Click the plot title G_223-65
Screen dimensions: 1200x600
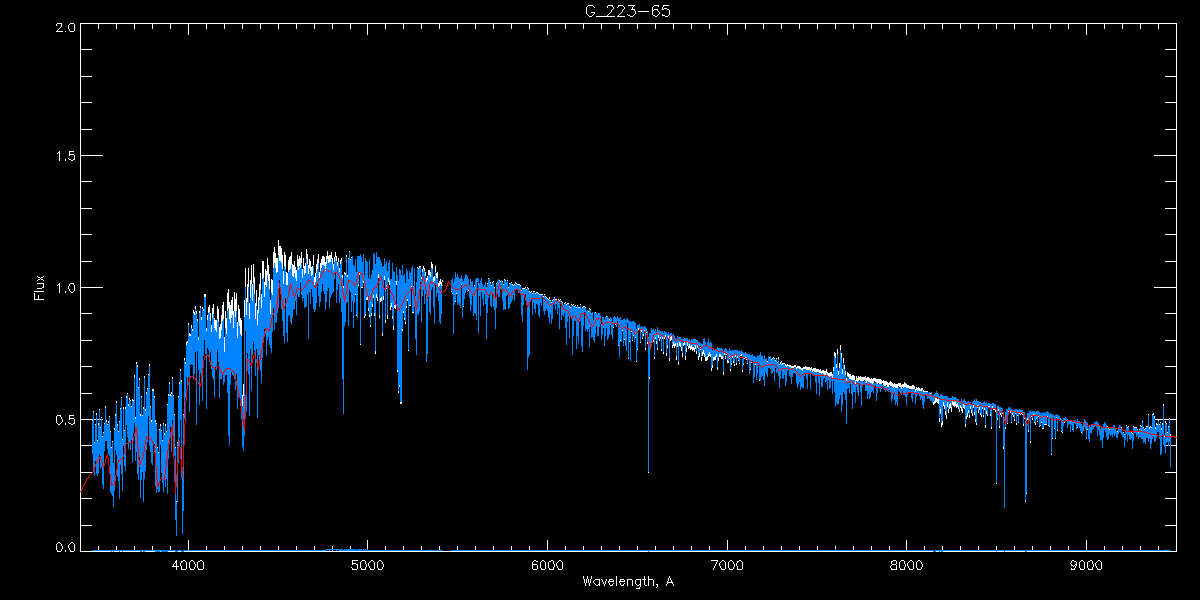[627, 11]
